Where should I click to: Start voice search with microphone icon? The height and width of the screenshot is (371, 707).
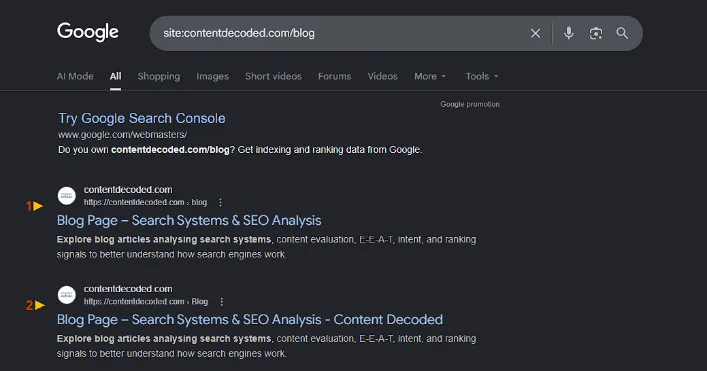569,33
